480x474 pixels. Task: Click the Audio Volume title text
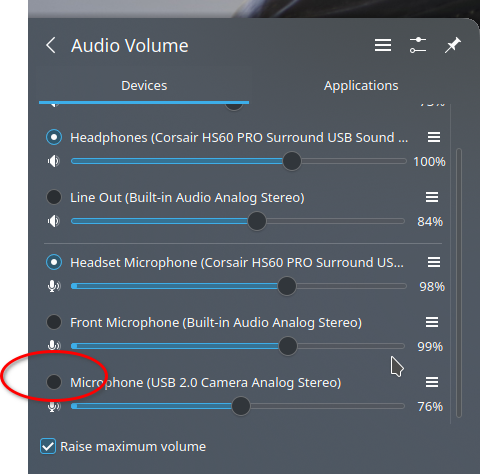(130, 46)
